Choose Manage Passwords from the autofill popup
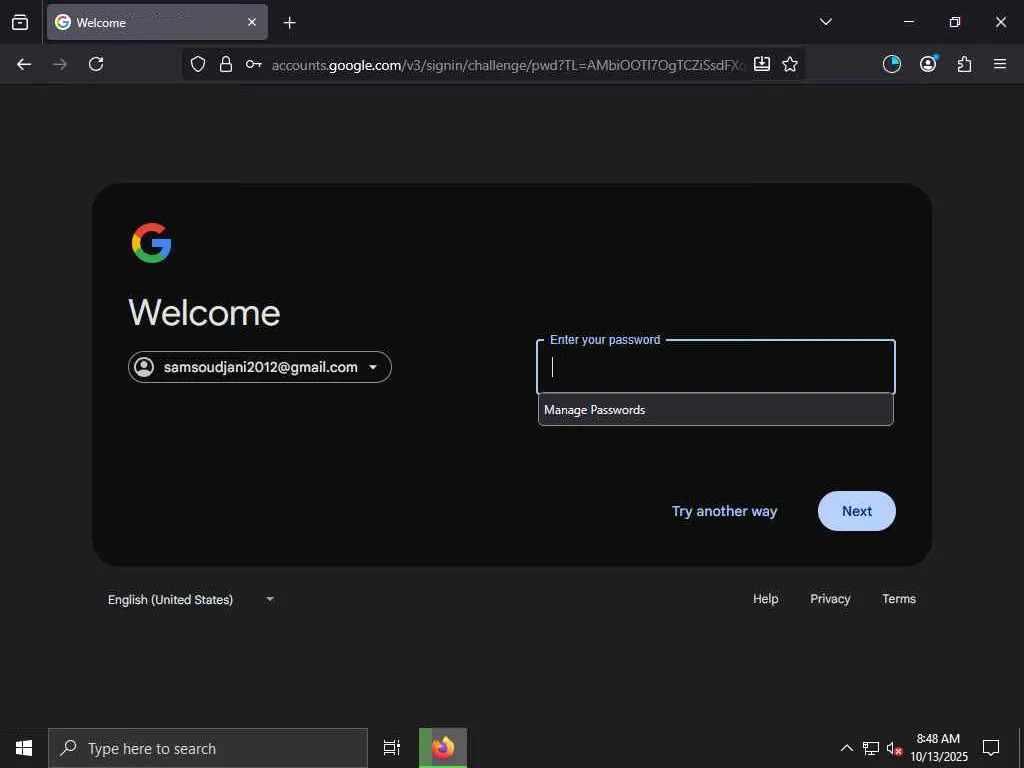The image size is (1024, 768). pyautogui.click(x=716, y=410)
